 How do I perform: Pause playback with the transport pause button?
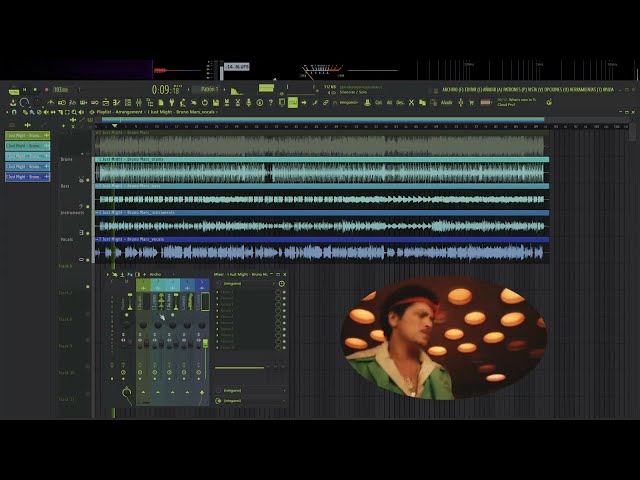[24, 89]
